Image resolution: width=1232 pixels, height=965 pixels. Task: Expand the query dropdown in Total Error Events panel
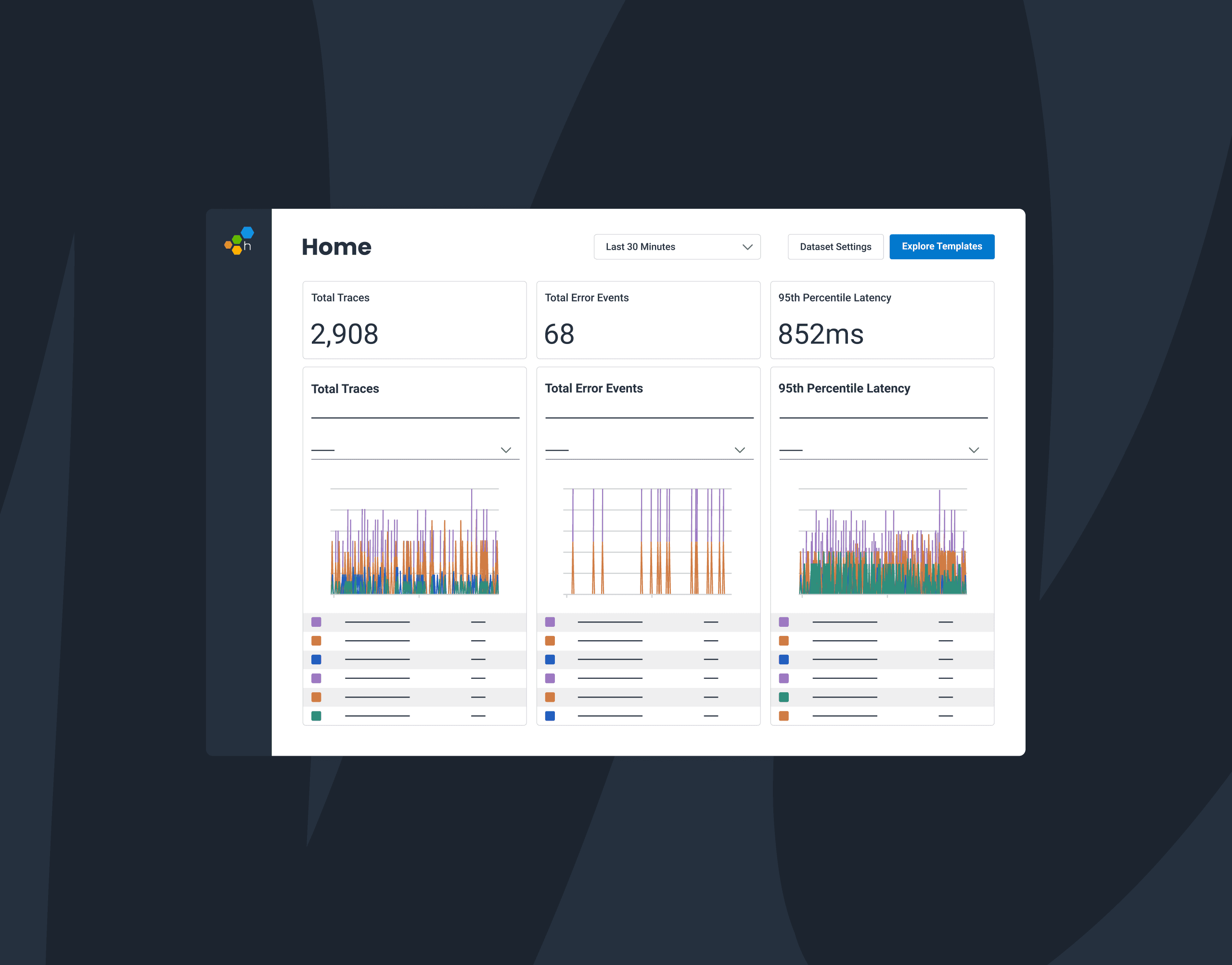pos(740,450)
